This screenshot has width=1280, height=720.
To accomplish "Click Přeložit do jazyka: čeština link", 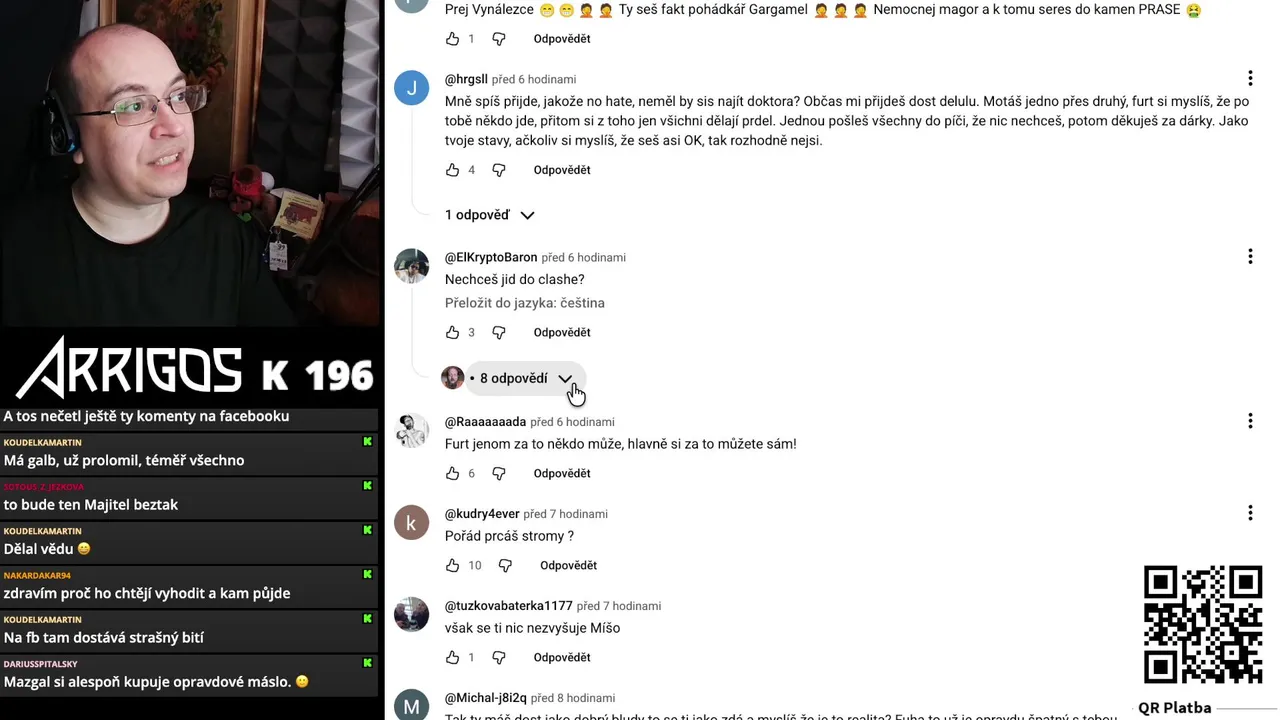I will pyautogui.click(x=525, y=303).
